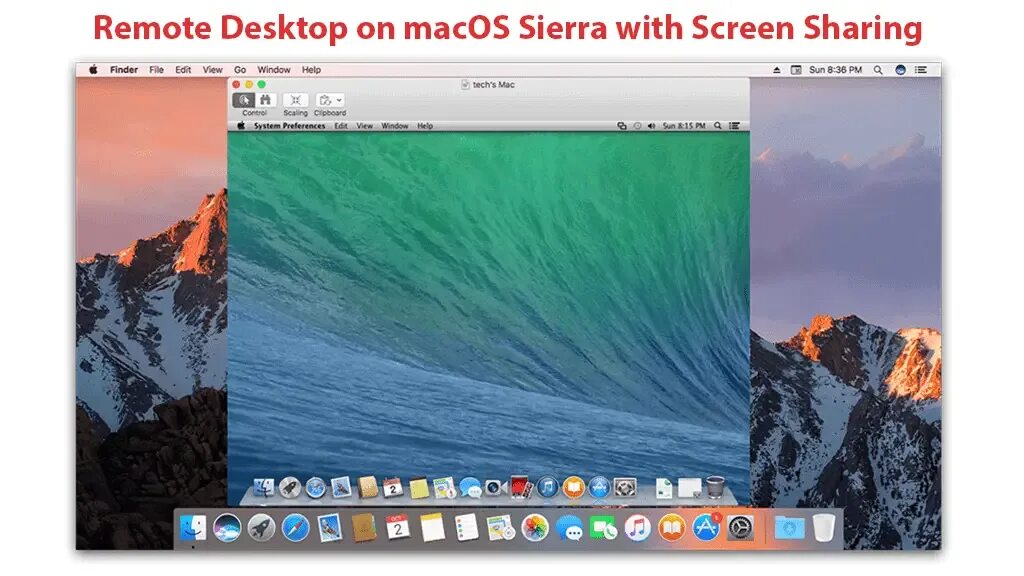1024x576 pixels.
Task: Click the remote Time Machine menu bar icon
Action: pyautogui.click(x=637, y=125)
